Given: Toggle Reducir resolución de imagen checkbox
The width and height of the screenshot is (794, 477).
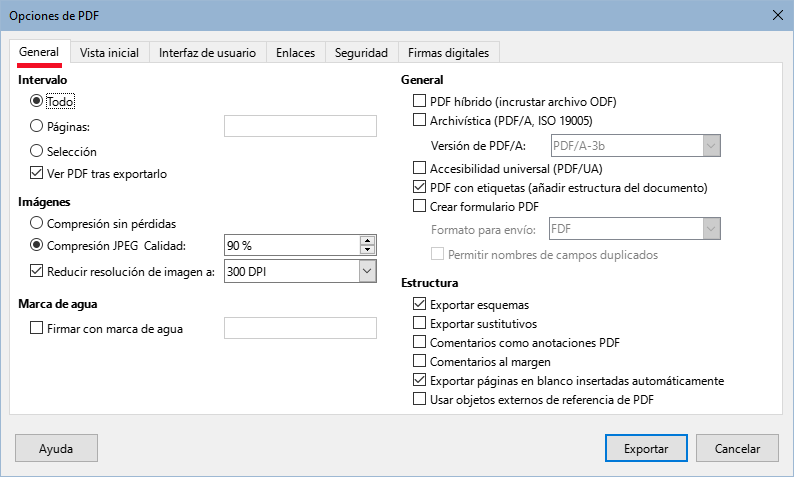Looking at the screenshot, I should coord(36,271).
